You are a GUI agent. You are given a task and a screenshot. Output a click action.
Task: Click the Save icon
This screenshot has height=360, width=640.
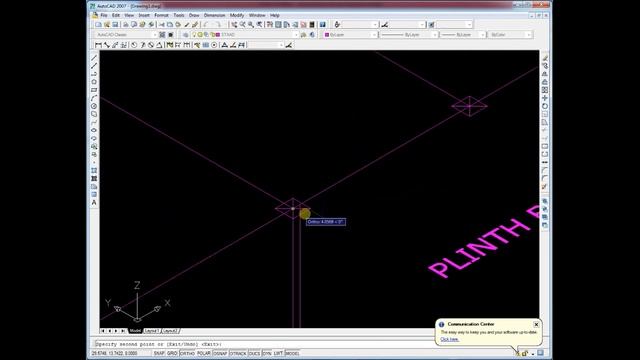(x=116, y=25)
